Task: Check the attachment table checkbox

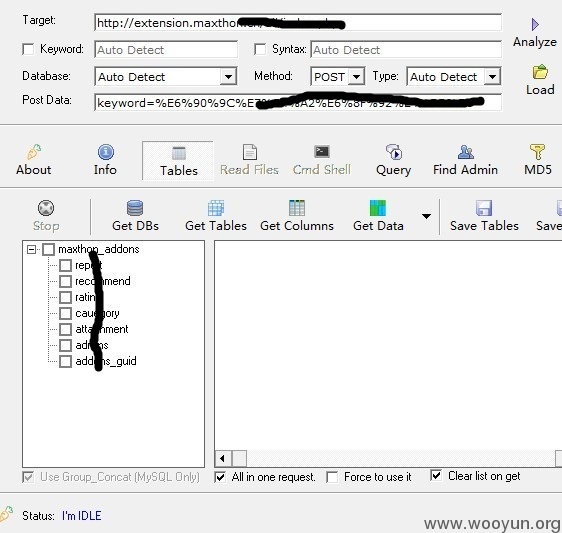Action: tap(65, 329)
